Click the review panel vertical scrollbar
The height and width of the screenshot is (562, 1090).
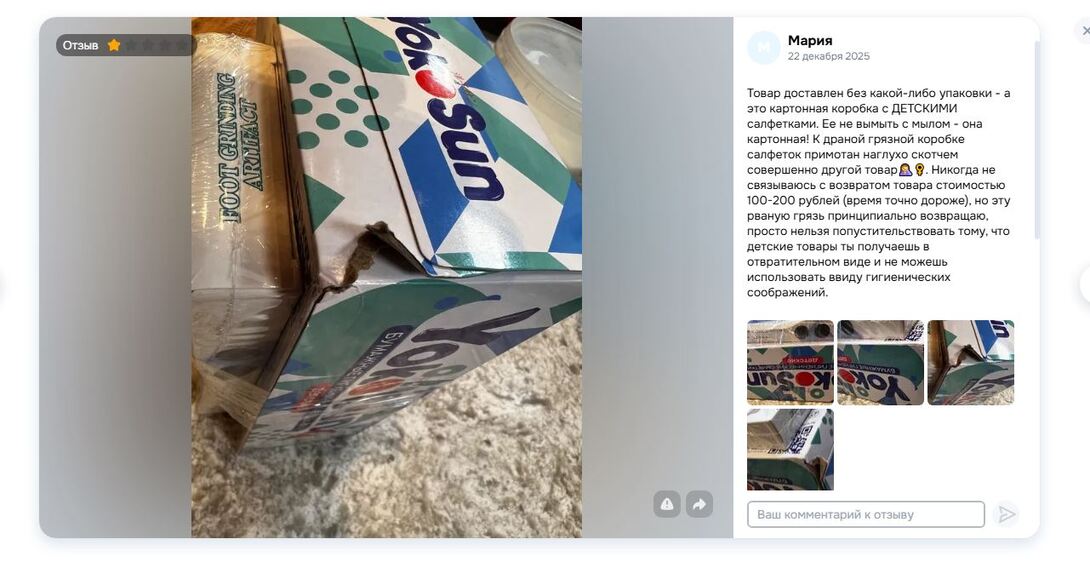[x=1036, y=139]
